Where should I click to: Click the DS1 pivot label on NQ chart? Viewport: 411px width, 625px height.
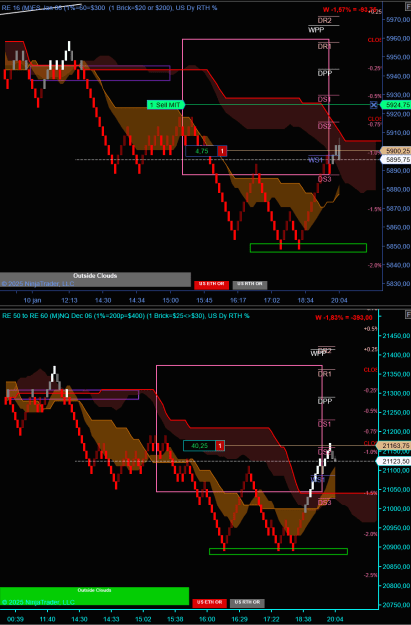pyautogui.click(x=324, y=424)
